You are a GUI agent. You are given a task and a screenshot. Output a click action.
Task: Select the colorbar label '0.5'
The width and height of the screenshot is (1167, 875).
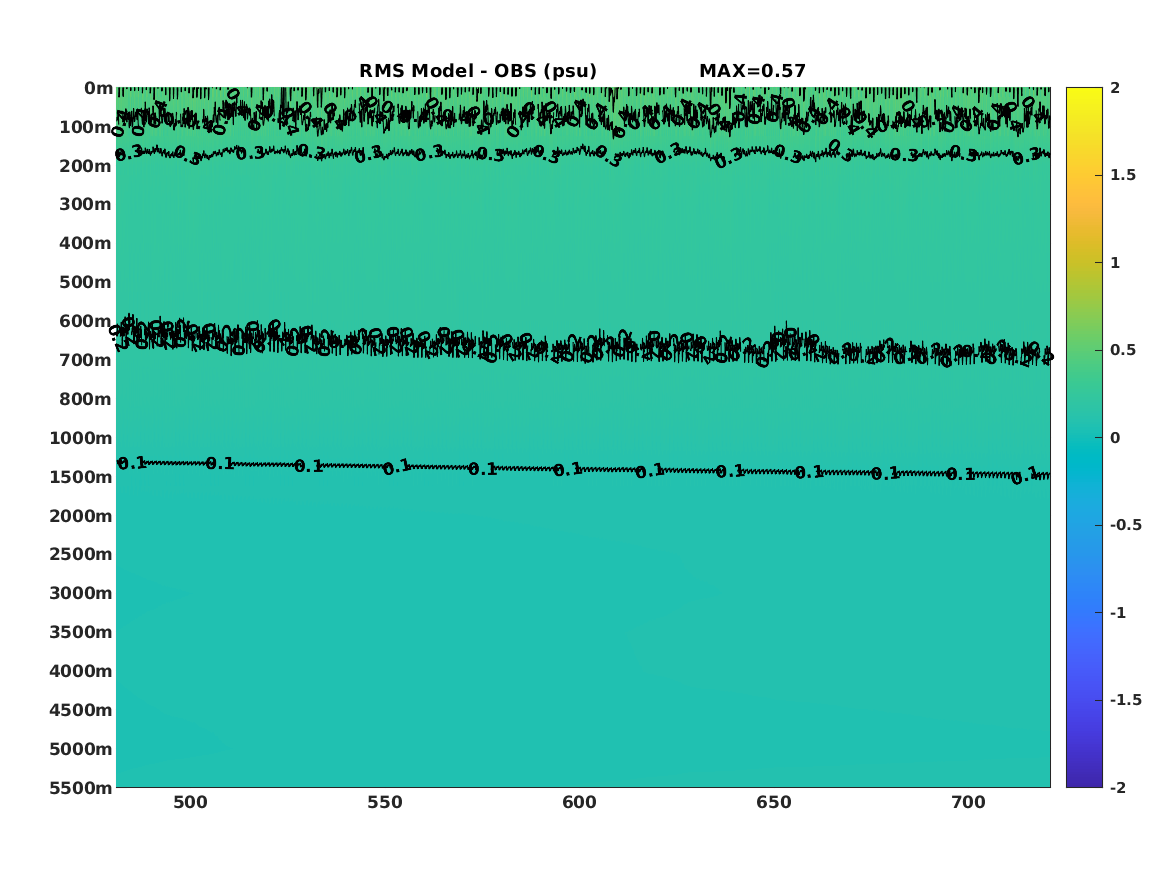(x=1123, y=350)
